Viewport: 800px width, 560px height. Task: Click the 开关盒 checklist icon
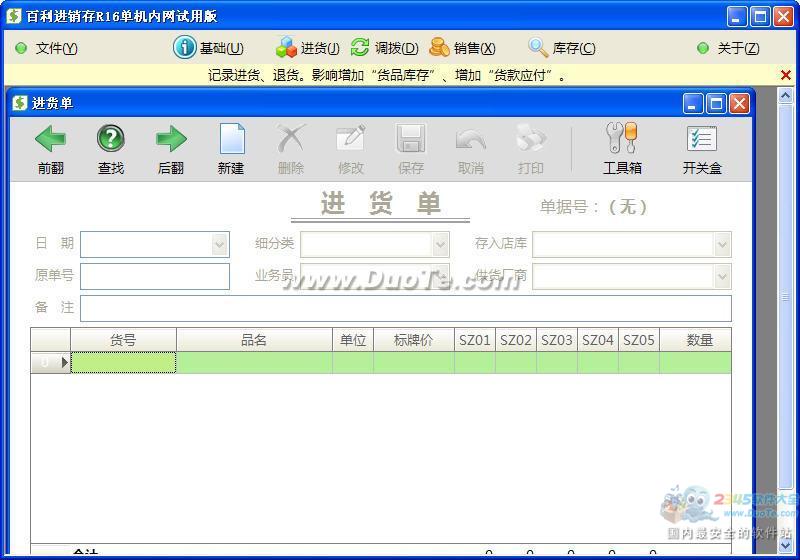click(702, 138)
